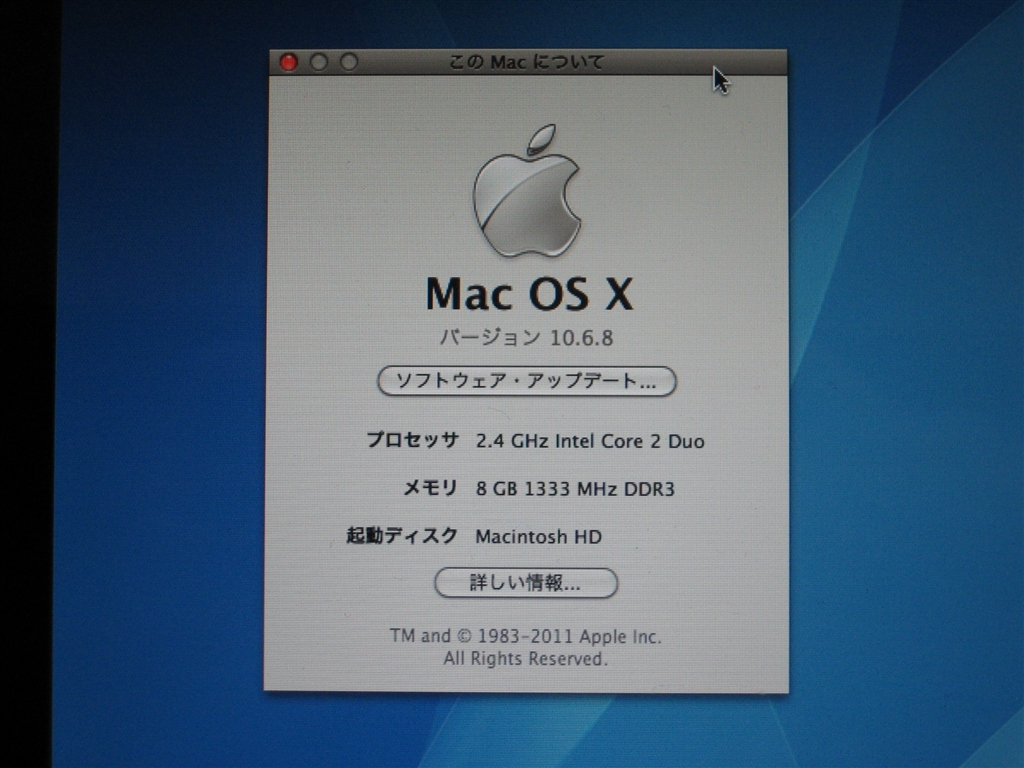
Task: Click the メモリ label
Action: coord(430,488)
